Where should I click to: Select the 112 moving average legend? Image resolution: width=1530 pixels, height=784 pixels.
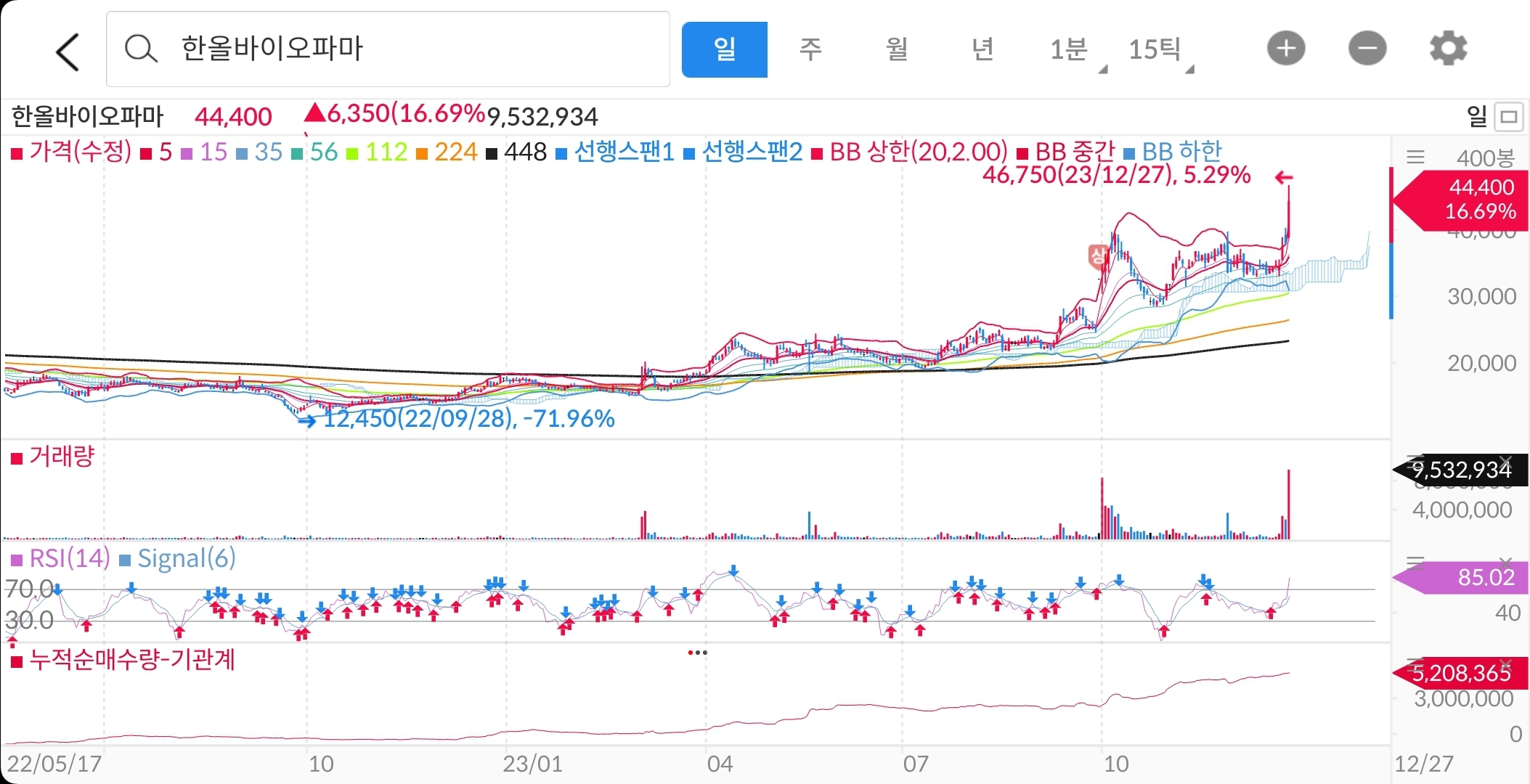click(377, 152)
